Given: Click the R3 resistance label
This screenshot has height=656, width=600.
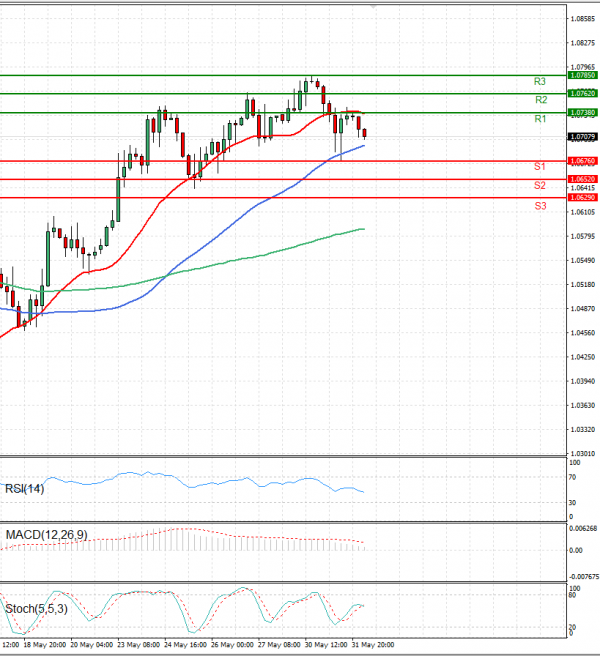Looking at the screenshot, I should tap(539, 81).
